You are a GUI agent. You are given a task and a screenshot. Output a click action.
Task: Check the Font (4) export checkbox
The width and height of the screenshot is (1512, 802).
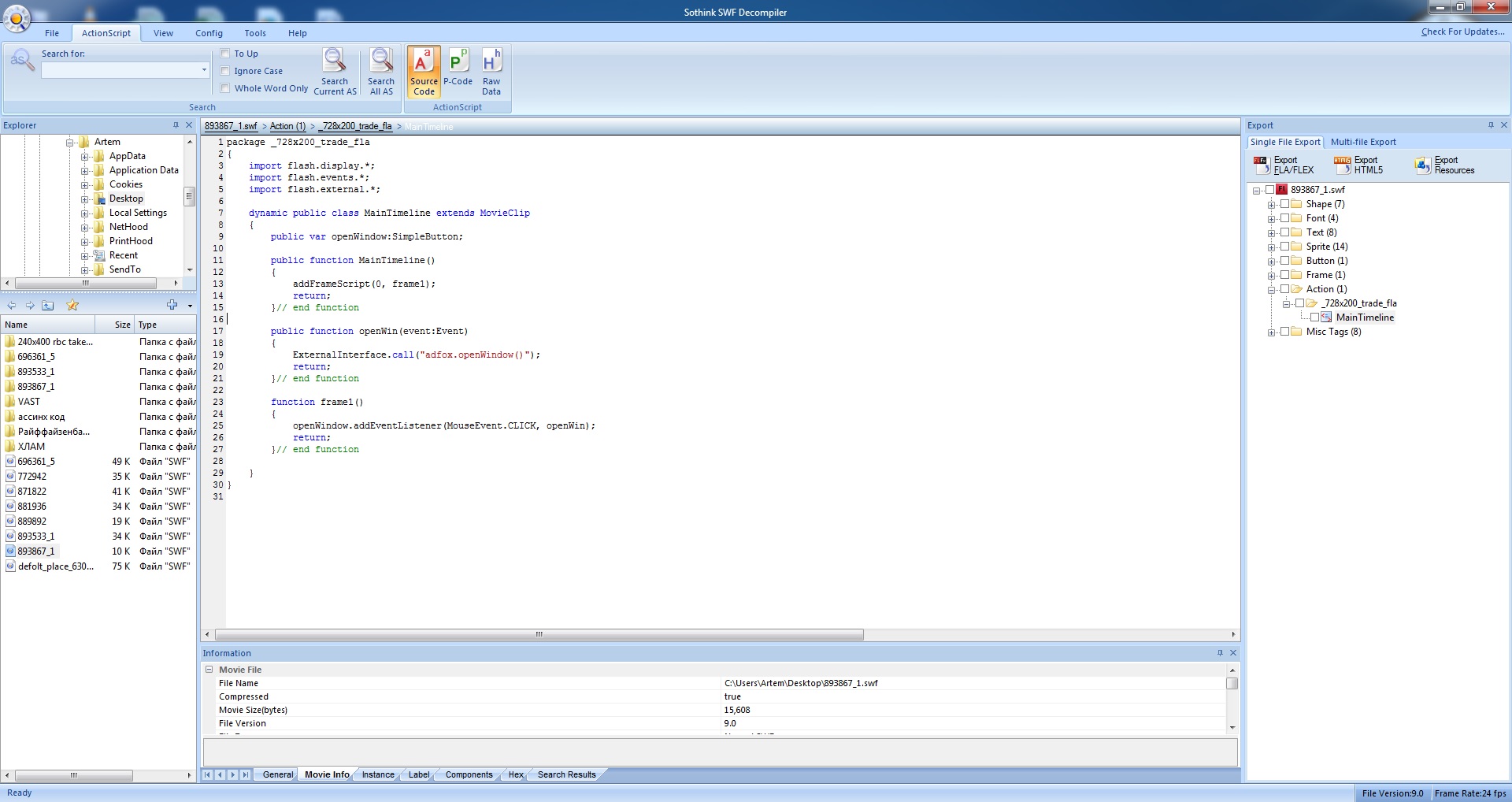[x=1285, y=218]
